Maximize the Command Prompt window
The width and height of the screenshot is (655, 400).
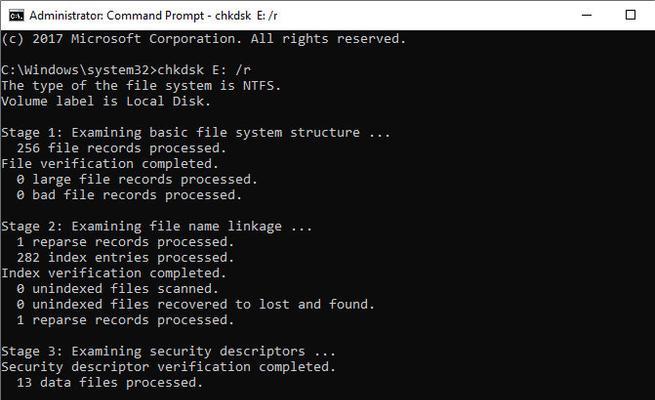pos(630,15)
